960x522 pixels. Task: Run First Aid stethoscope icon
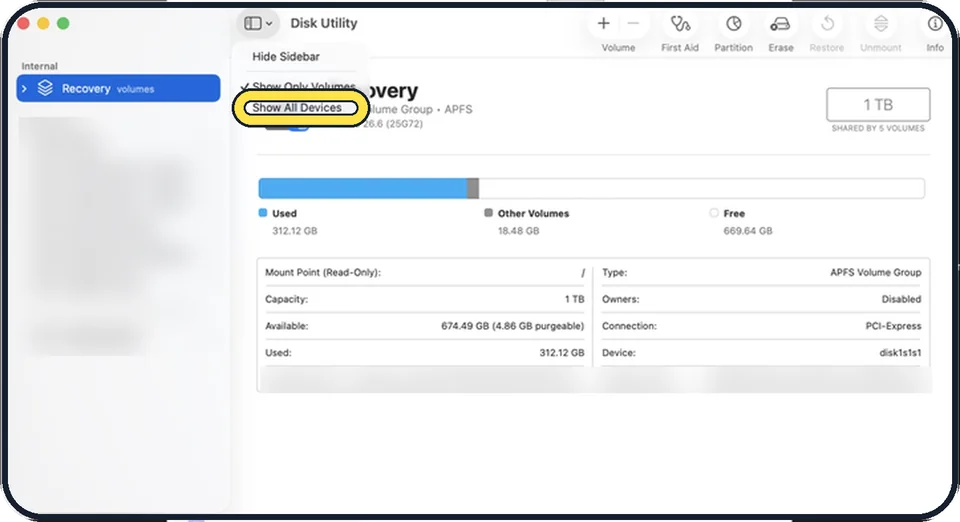680,24
